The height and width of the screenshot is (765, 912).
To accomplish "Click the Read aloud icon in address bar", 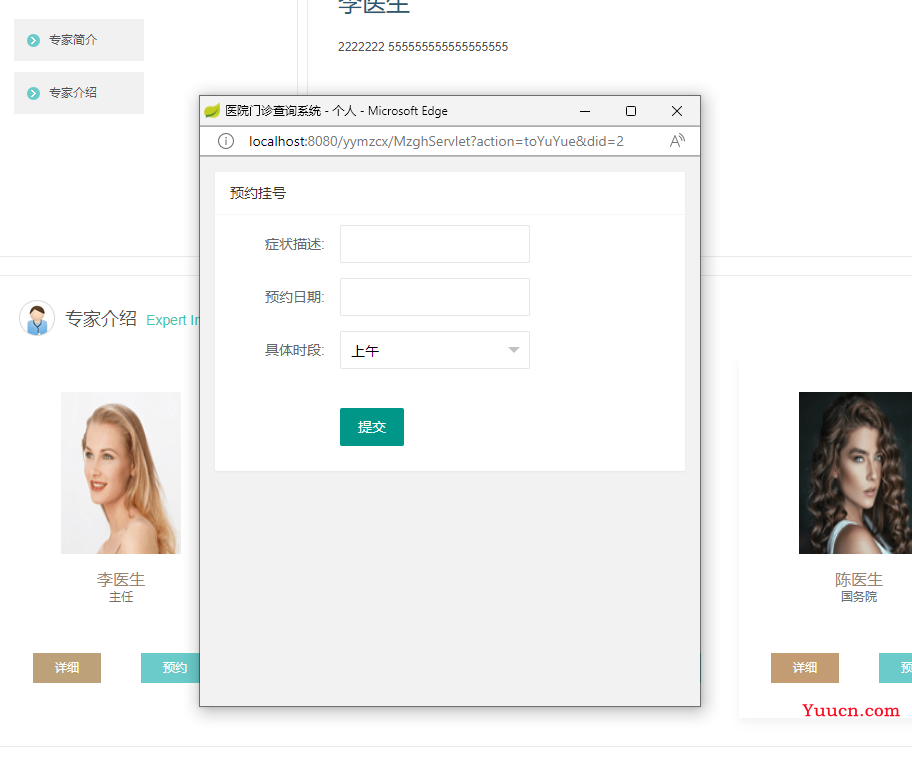I will coord(677,141).
